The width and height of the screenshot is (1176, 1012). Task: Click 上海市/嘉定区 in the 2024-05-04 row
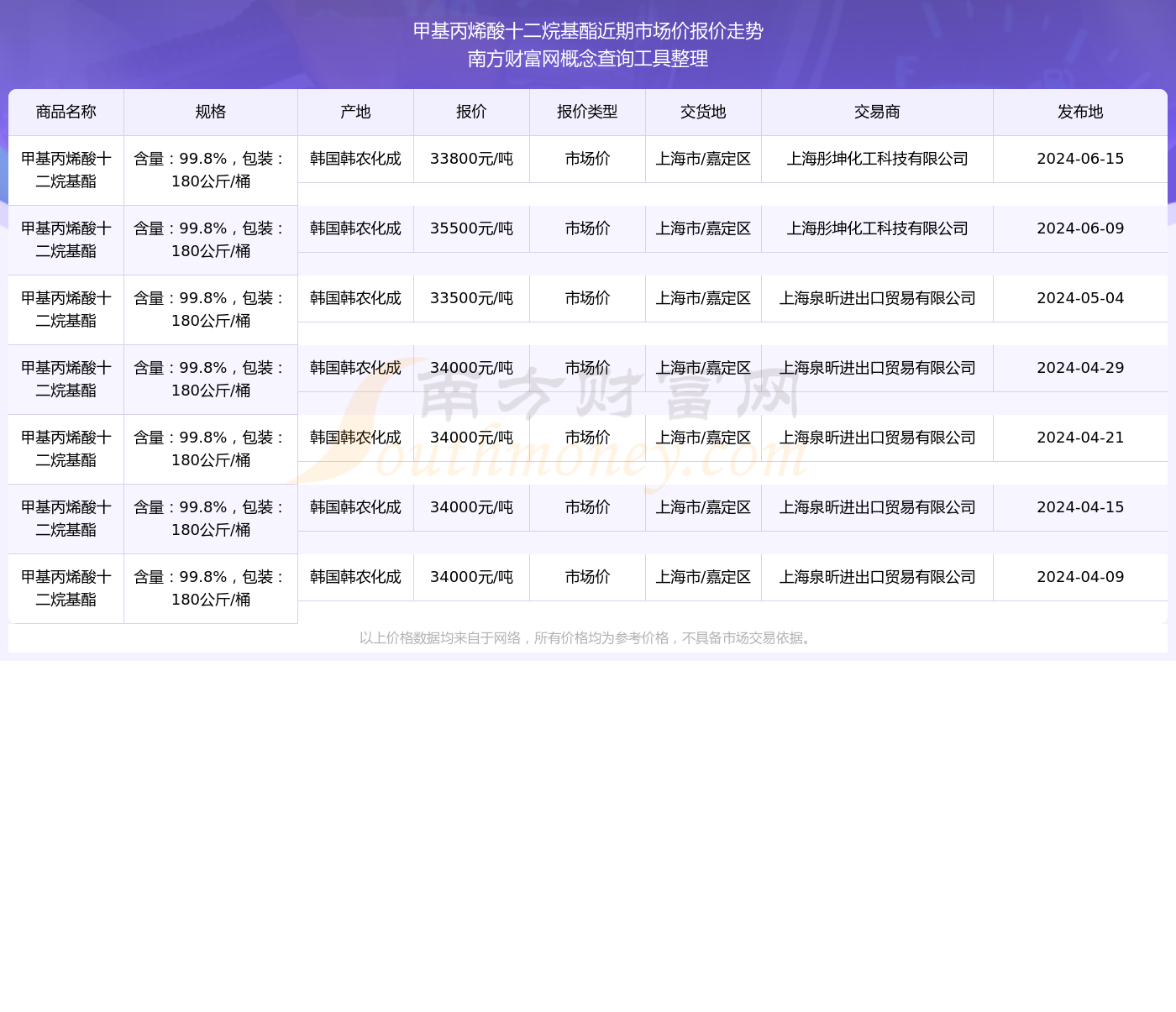[x=703, y=298]
